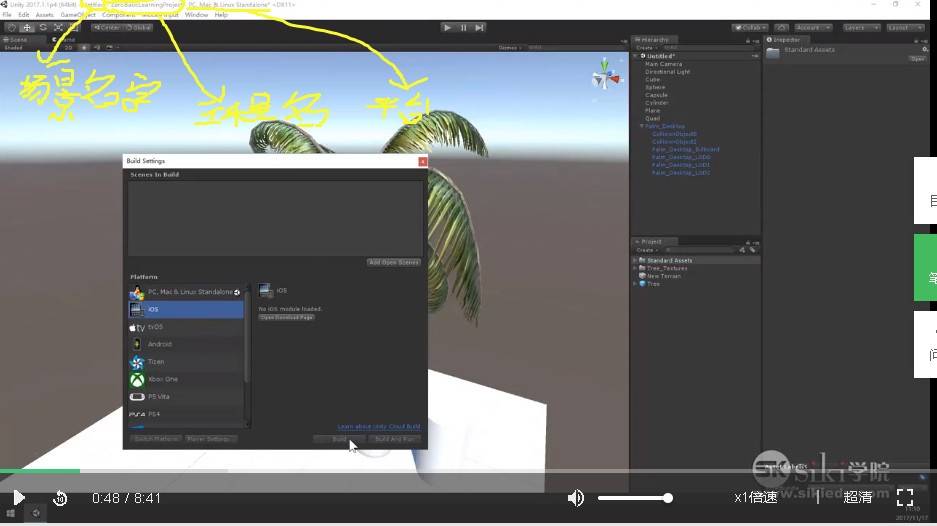
Task: Open the Edit menu
Action: pos(23,15)
